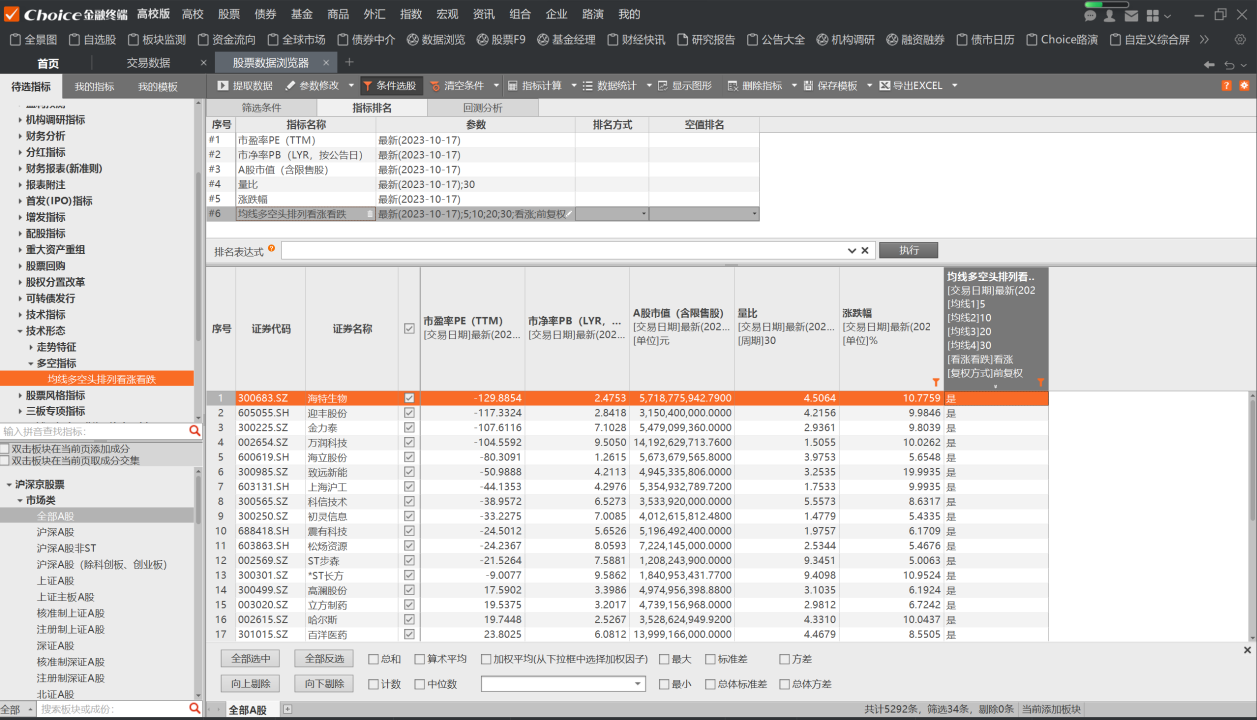
Task: Click the search icon in indicator search box
Action: tap(195, 431)
